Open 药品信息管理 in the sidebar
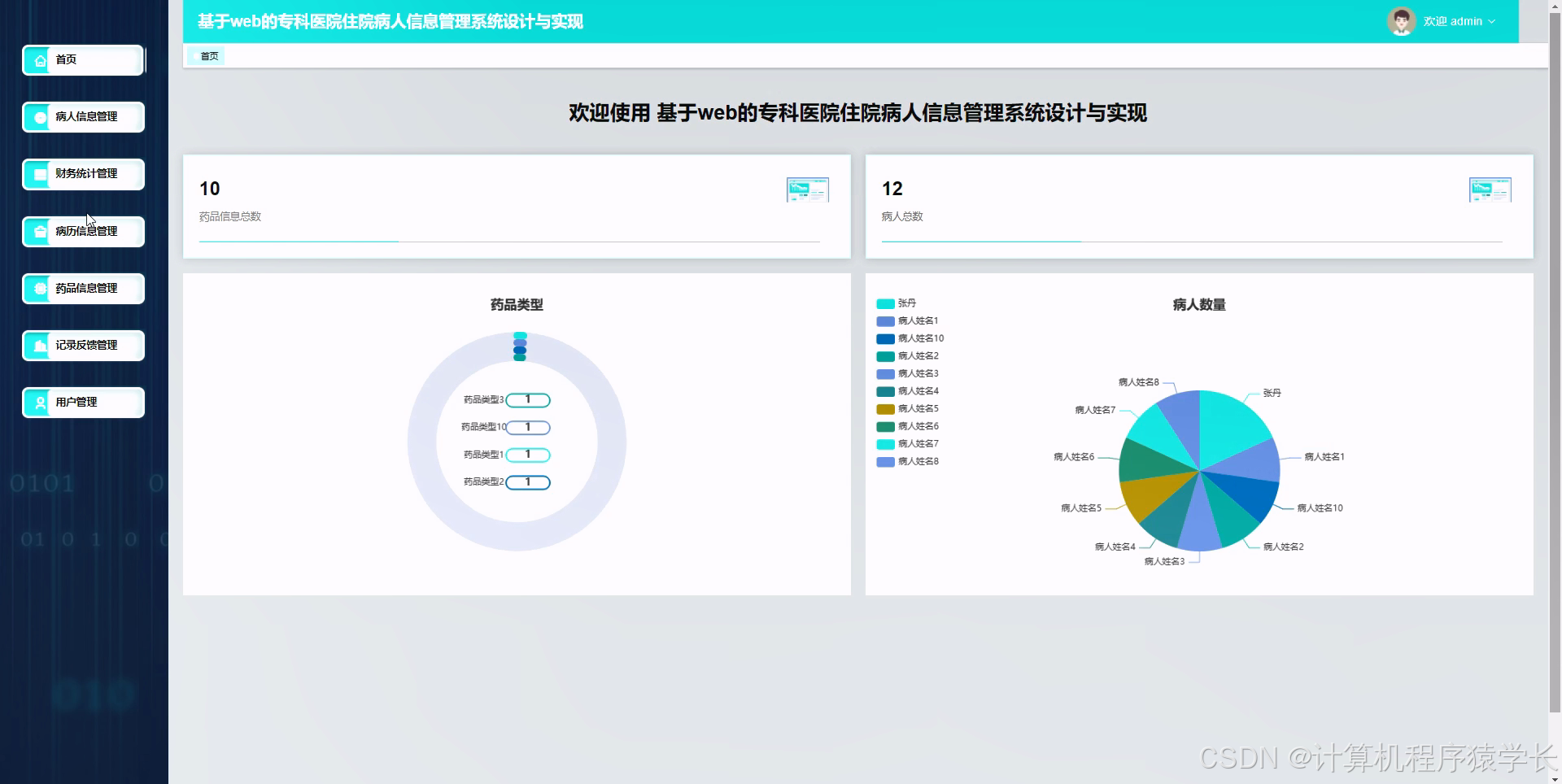 click(83, 289)
